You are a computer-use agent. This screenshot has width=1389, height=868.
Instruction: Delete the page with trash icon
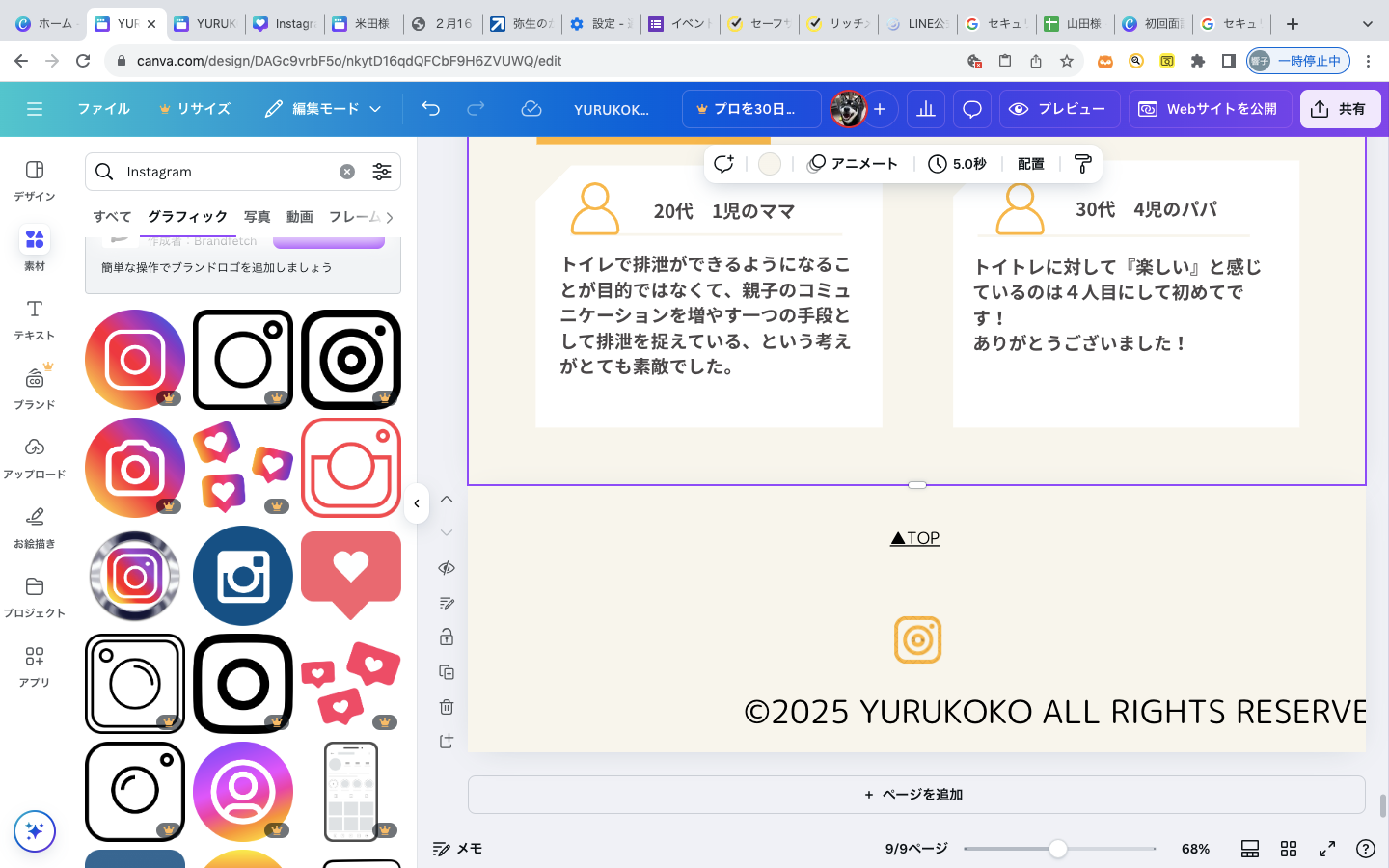click(447, 707)
